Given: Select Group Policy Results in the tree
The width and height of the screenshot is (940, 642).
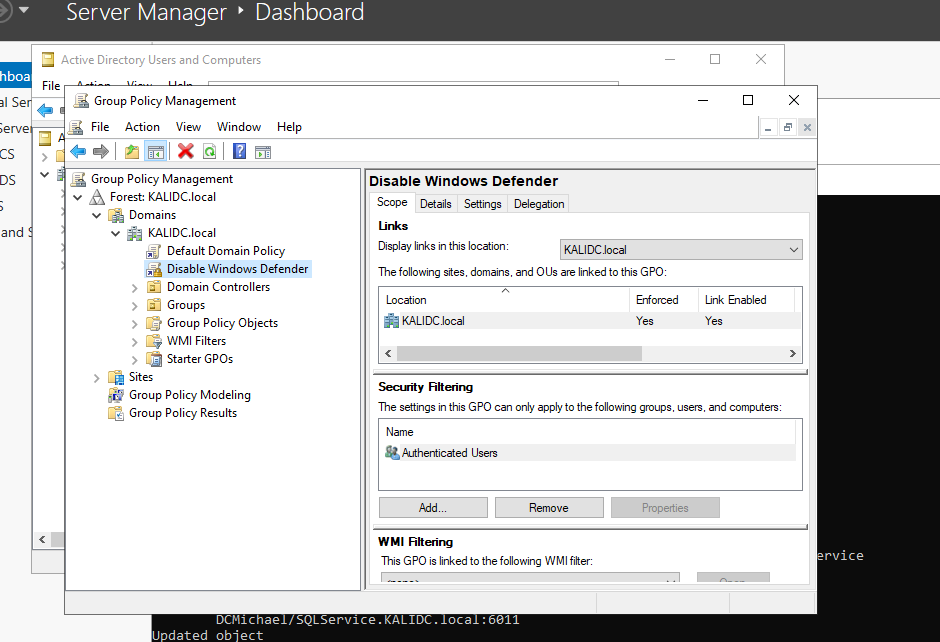Looking at the screenshot, I should click(183, 413).
